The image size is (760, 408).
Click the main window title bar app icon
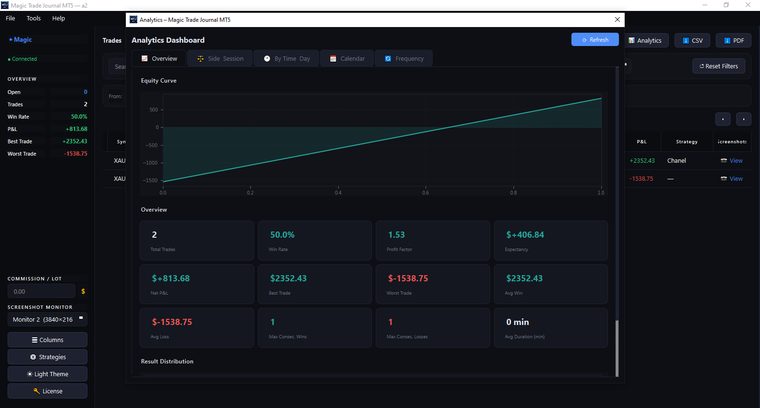(5, 5)
